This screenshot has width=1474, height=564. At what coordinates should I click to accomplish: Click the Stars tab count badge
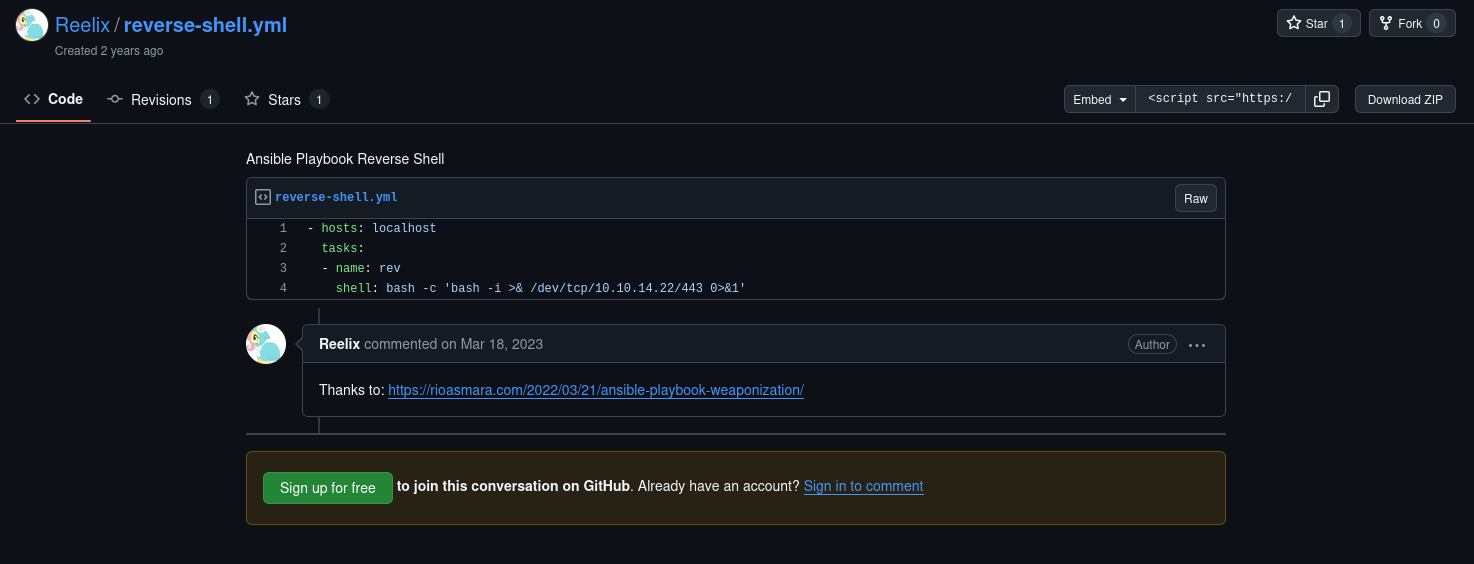coord(319,99)
